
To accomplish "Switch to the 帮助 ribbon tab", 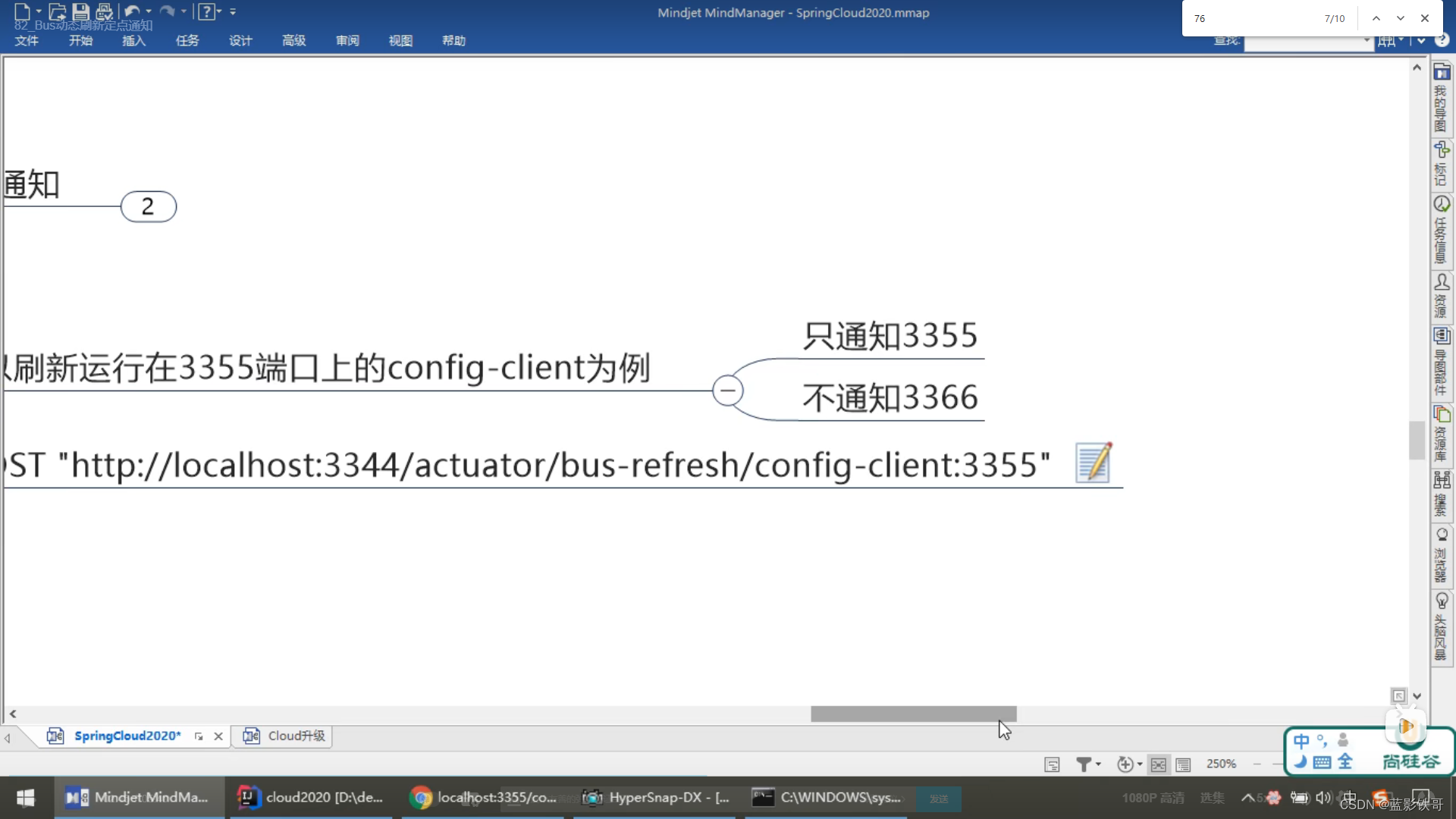I will tap(453, 40).
